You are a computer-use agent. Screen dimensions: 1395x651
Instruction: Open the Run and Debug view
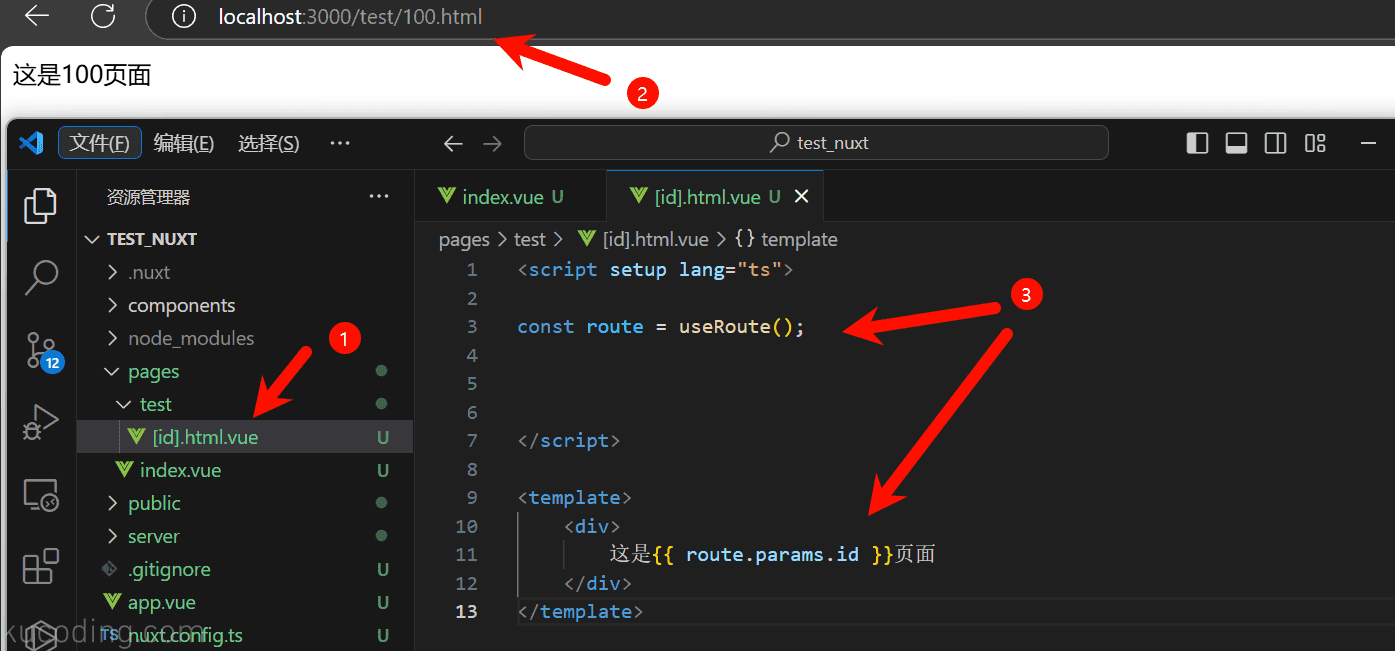tap(41, 422)
